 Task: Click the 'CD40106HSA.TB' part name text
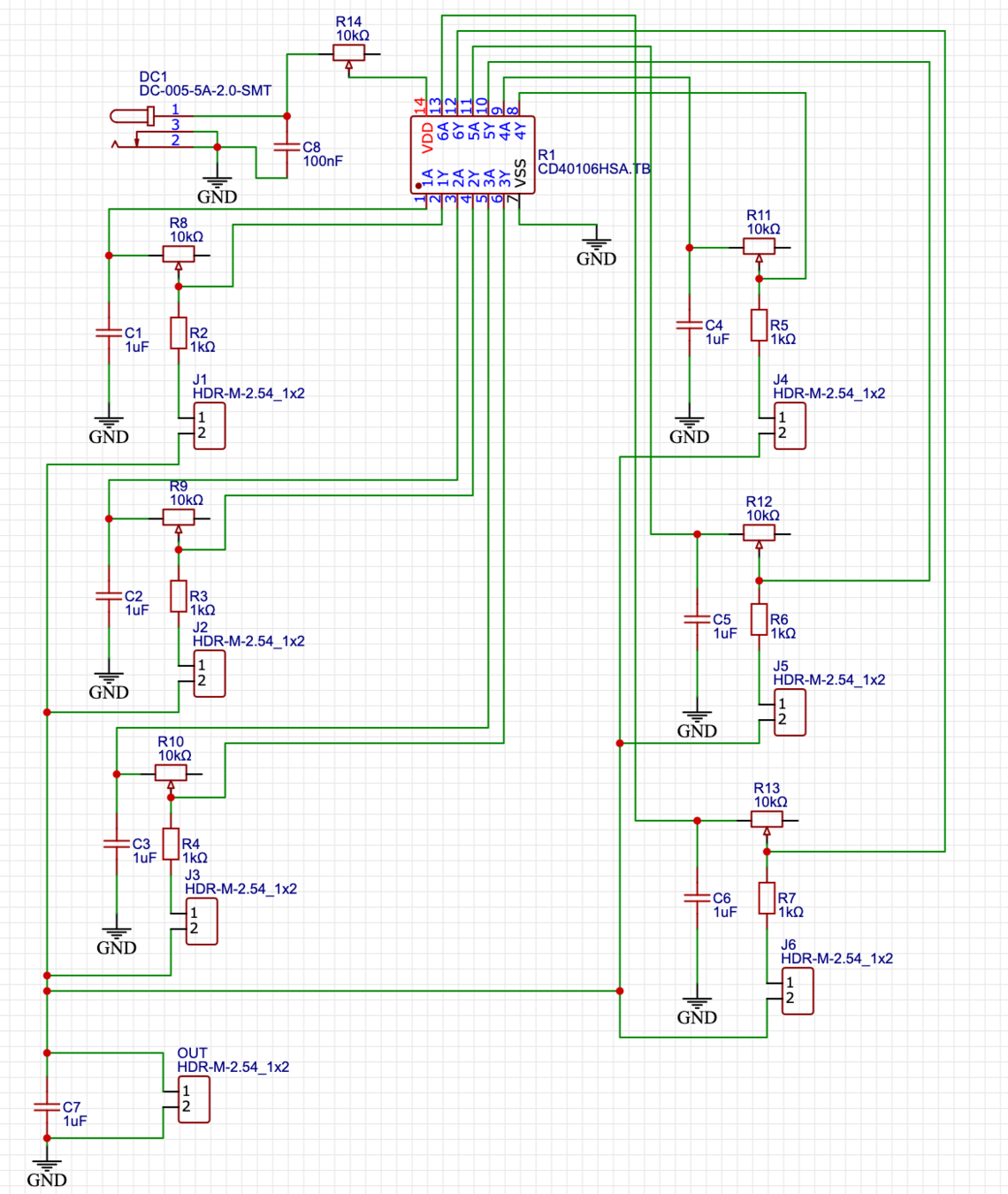pyautogui.click(x=593, y=169)
